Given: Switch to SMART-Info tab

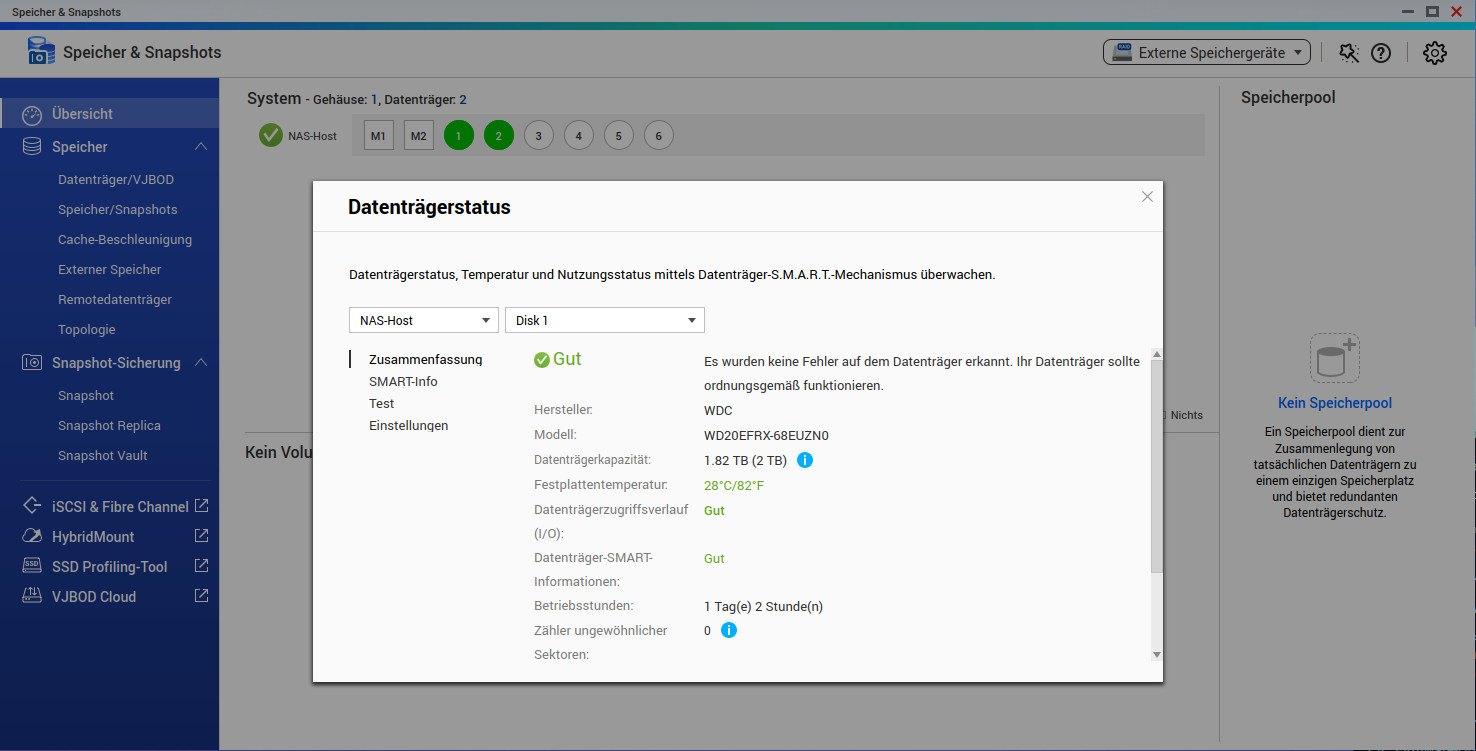Looking at the screenshot, I should click(403, 381).
